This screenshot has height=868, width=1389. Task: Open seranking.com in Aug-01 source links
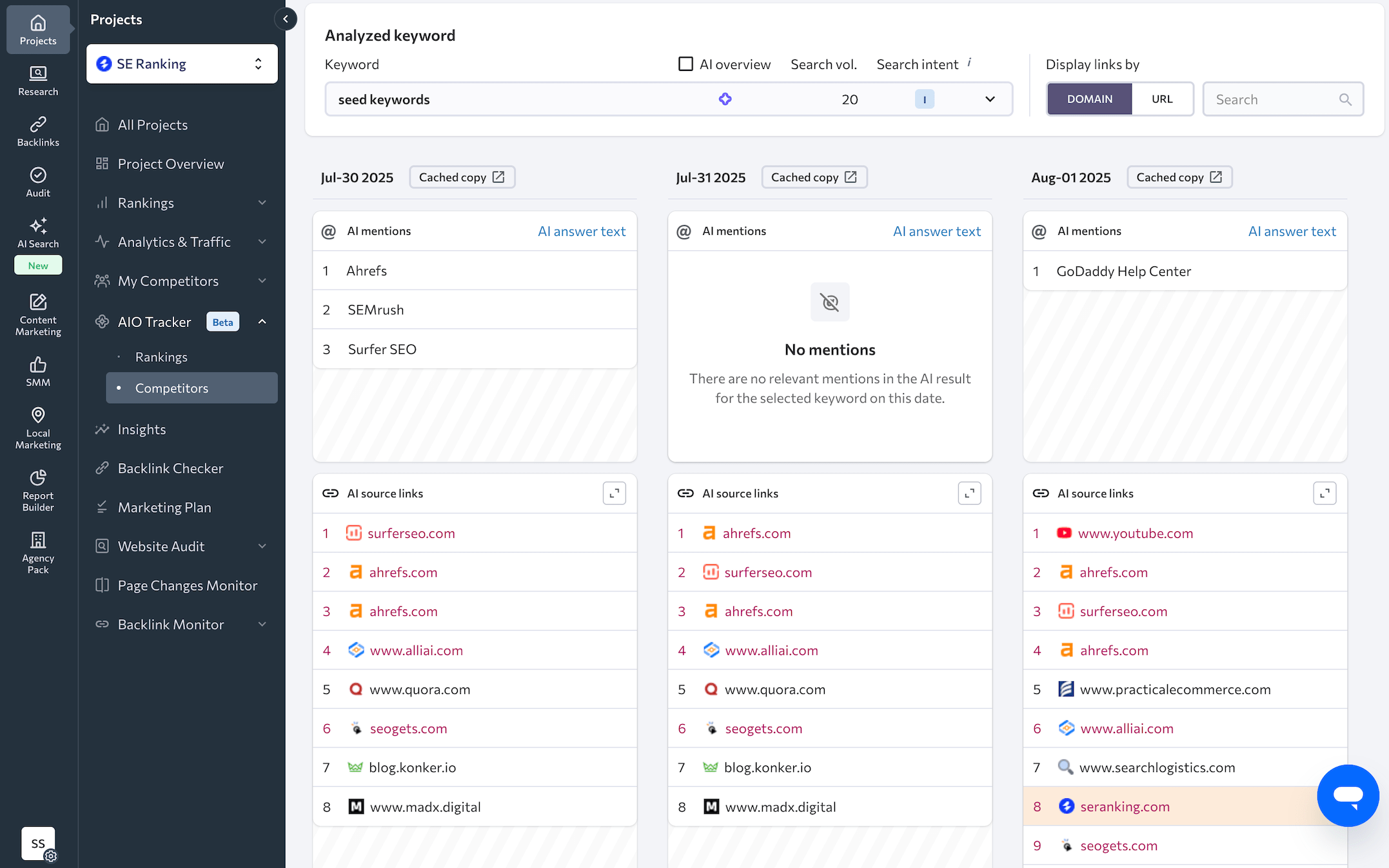coord(1125,806)
